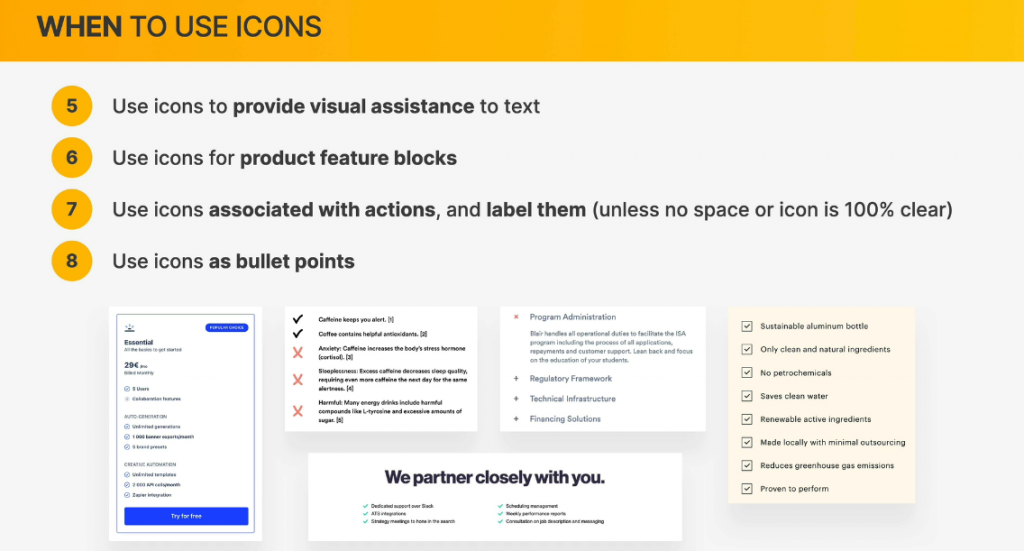This screenshot has height=551, width=1024.
Task: Click the yellow number 8 circle
Action: pyautogui.click(x=71, y=262)
